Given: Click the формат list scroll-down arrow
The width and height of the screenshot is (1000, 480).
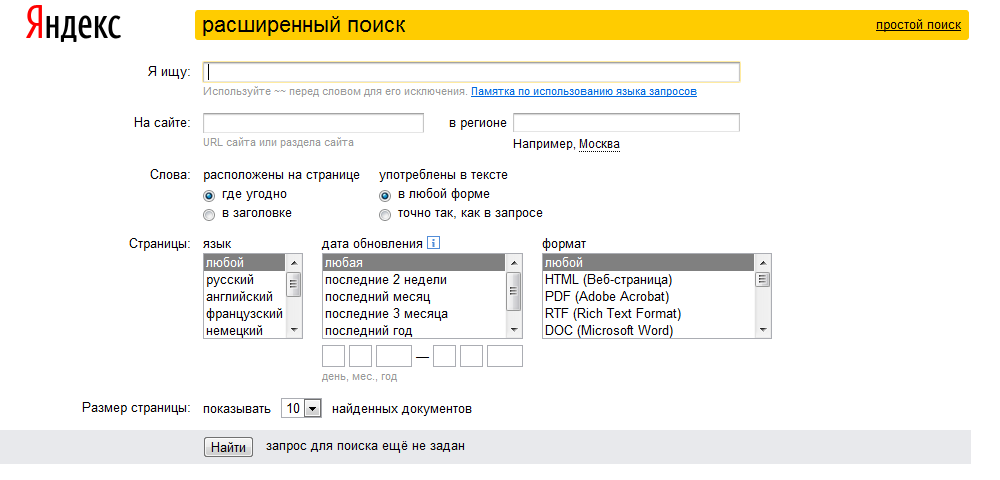Looking at the screenshot, I should coord(762,330).
